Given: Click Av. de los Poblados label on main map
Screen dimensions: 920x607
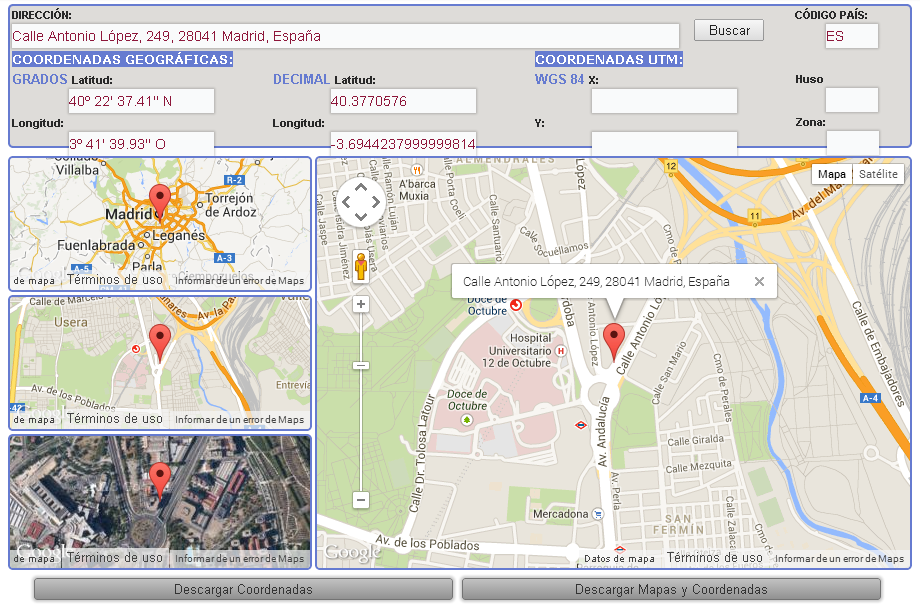Looking at the screenshot, I should point(427,543).
